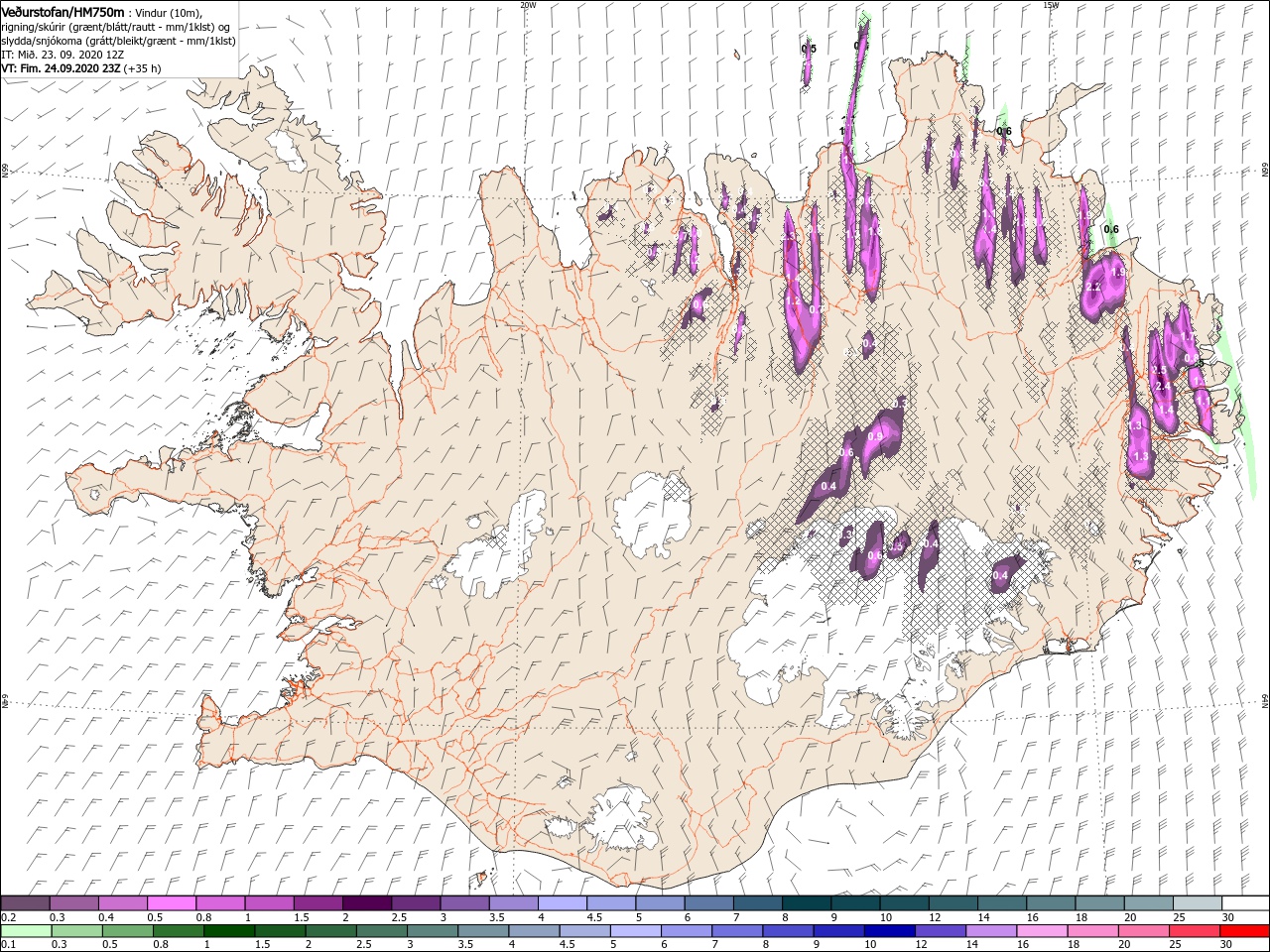
Task: Select the pale green rain swatch for 0.1–0.3
Action: pyautogui.click(x=25, y=931)
